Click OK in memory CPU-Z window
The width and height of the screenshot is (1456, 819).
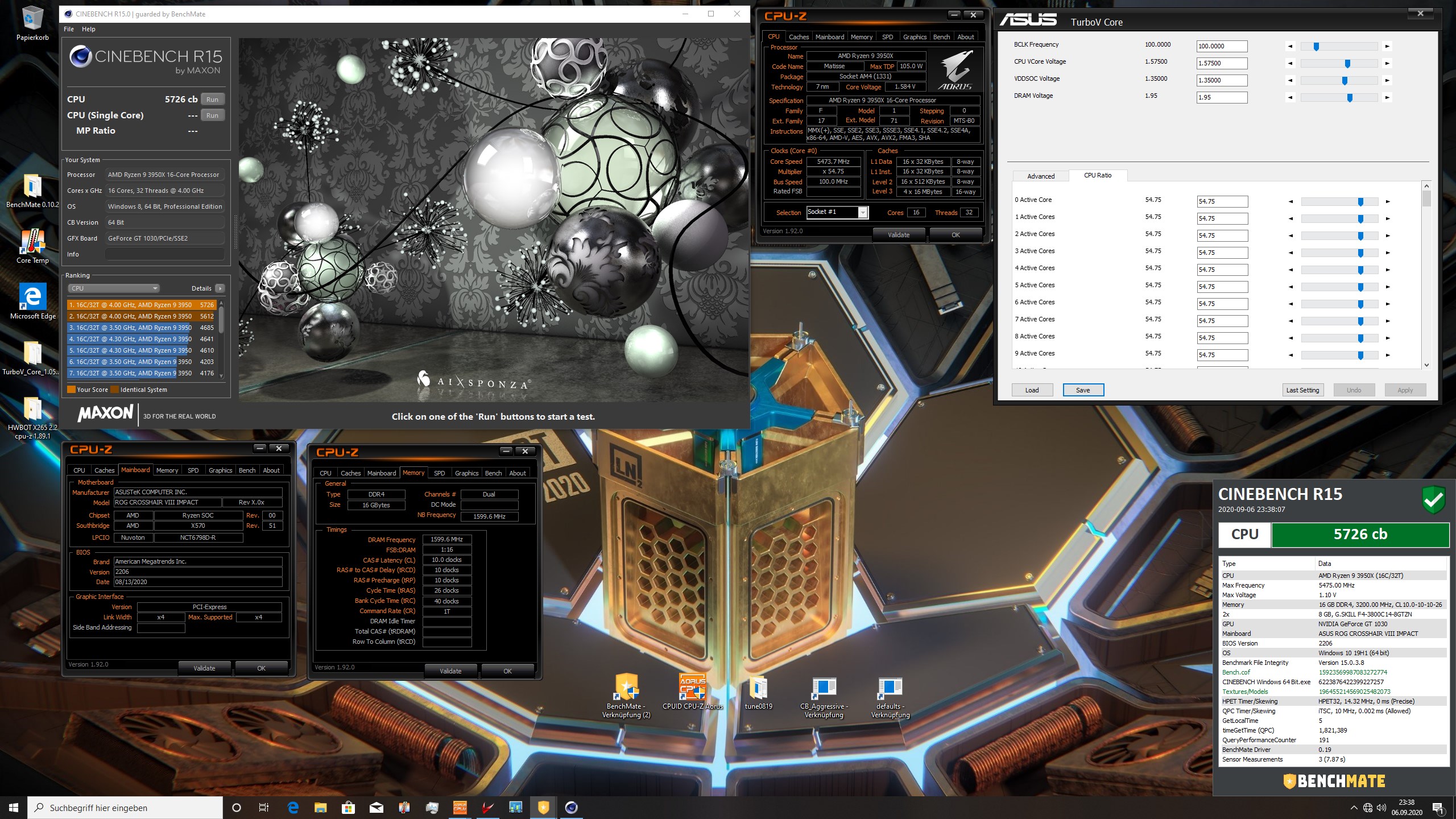click(x=507, y=671)
